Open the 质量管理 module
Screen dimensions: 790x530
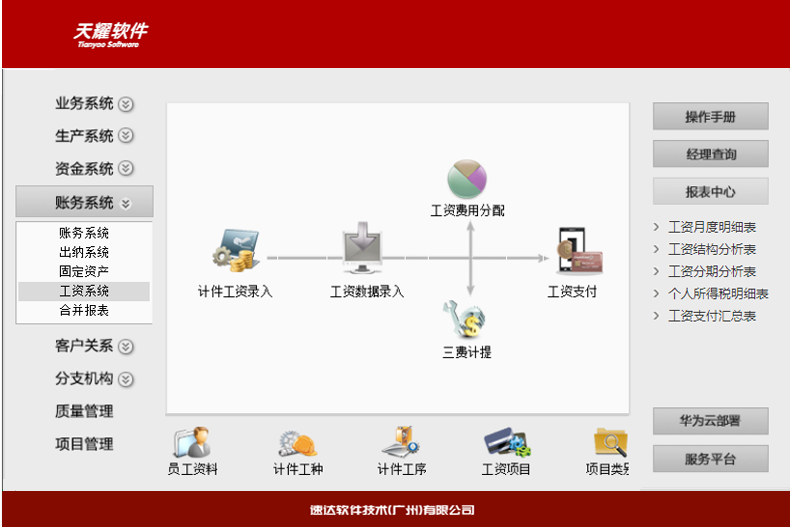84,411
